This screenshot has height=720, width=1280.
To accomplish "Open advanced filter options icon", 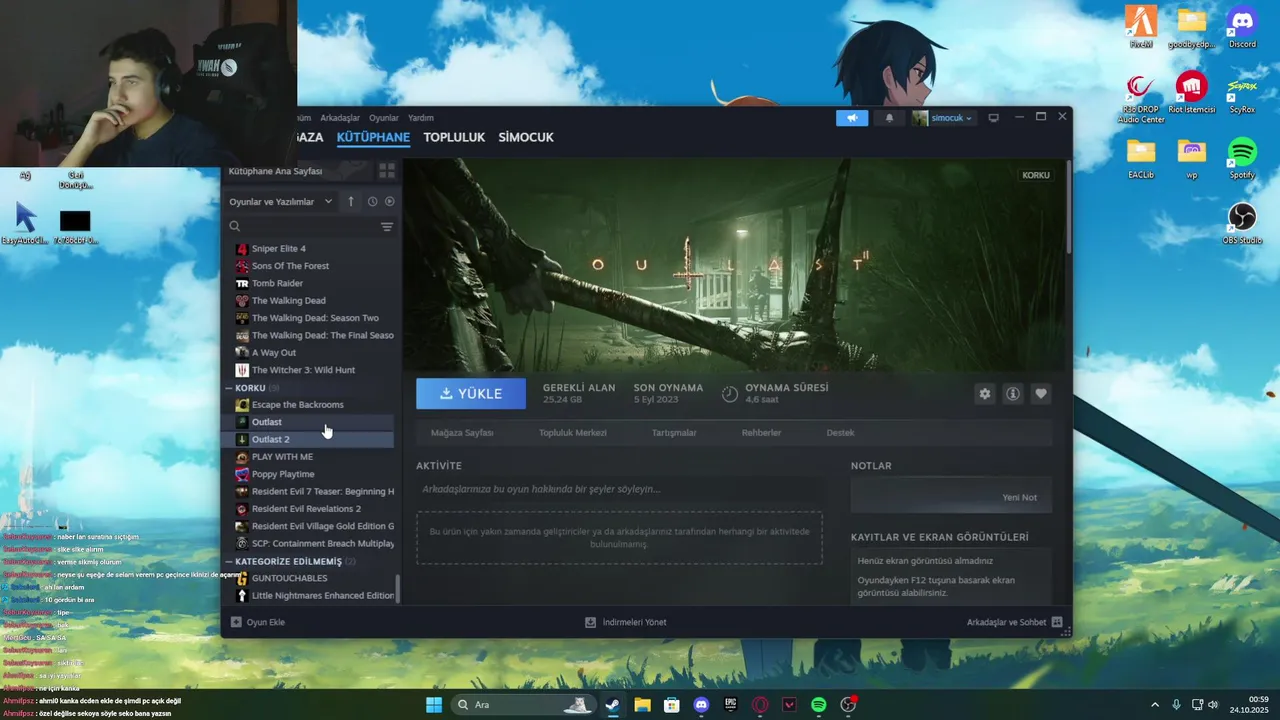I will click(x=387, y=227).
